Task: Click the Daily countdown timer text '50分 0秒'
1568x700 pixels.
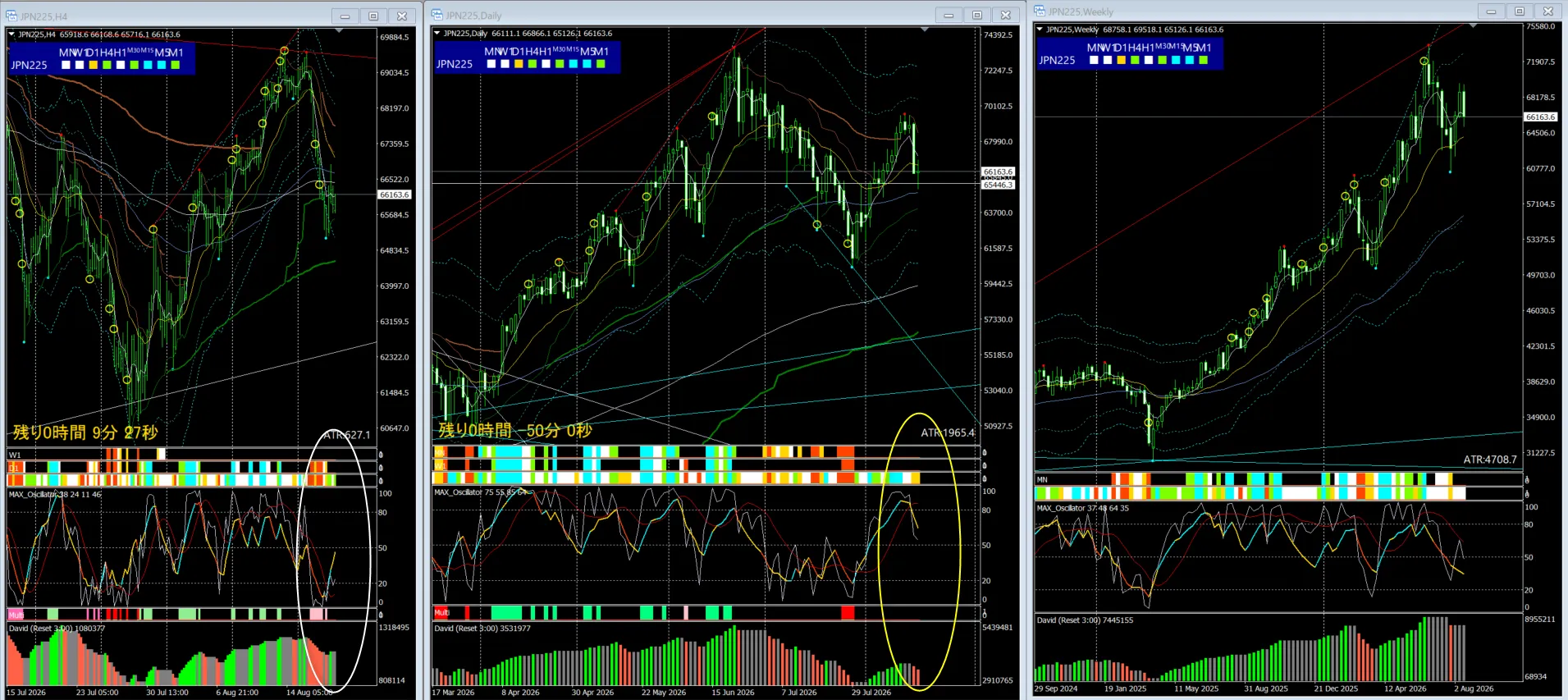Action: pyautogui.click(x=560, y=430)
